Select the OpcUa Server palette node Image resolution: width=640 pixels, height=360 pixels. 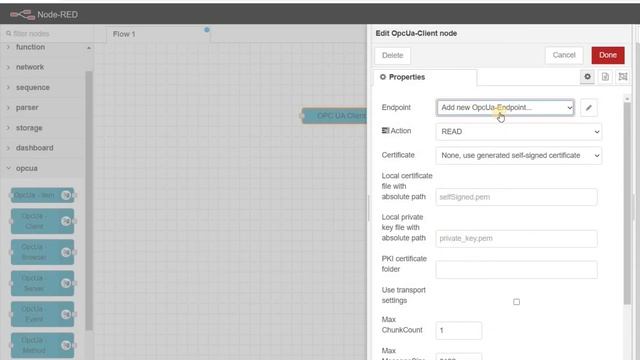(42, 283)
